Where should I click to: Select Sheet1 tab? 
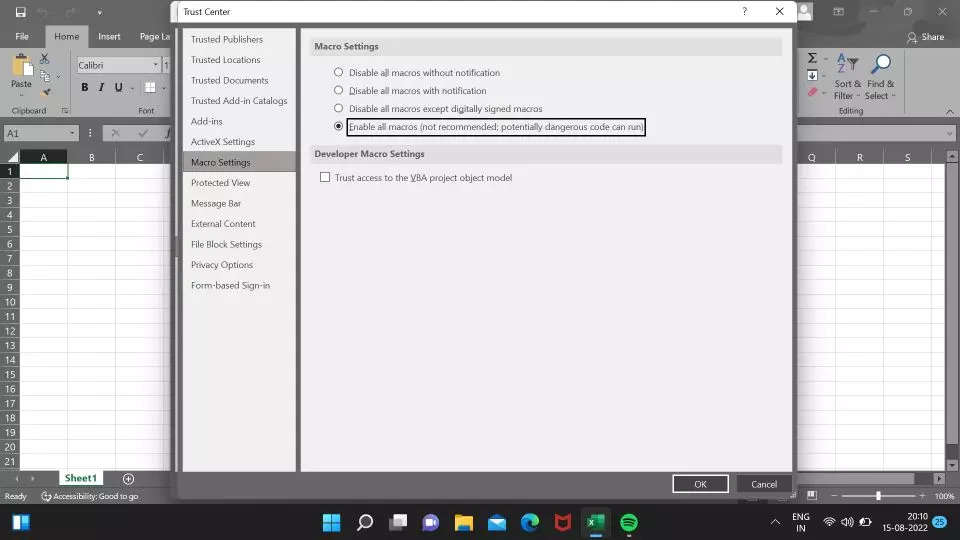(x=81, y=478)
